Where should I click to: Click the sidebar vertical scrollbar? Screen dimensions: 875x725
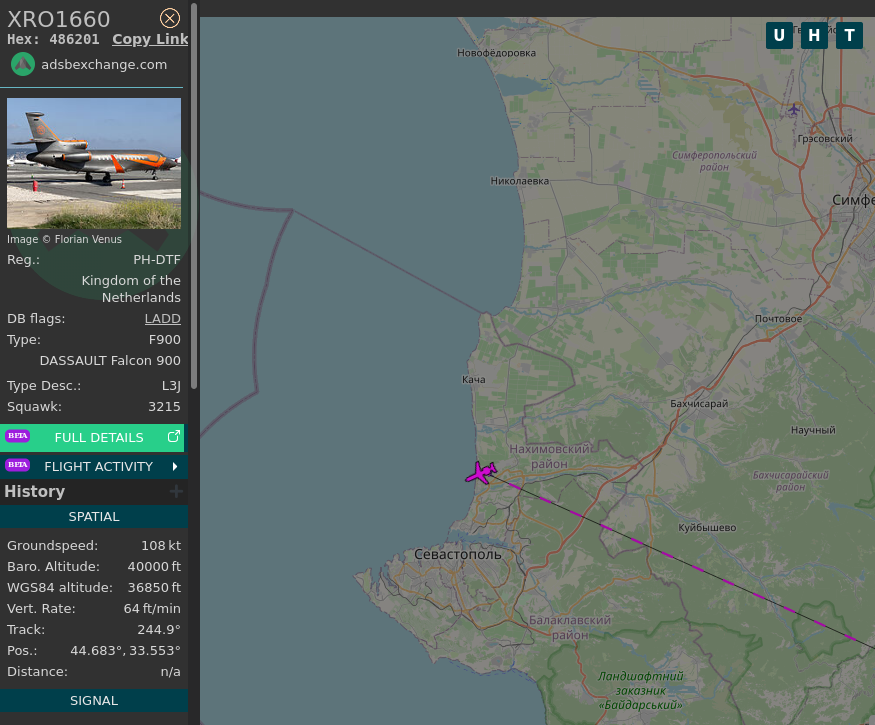pyautogui.click(x=194, y=195)
